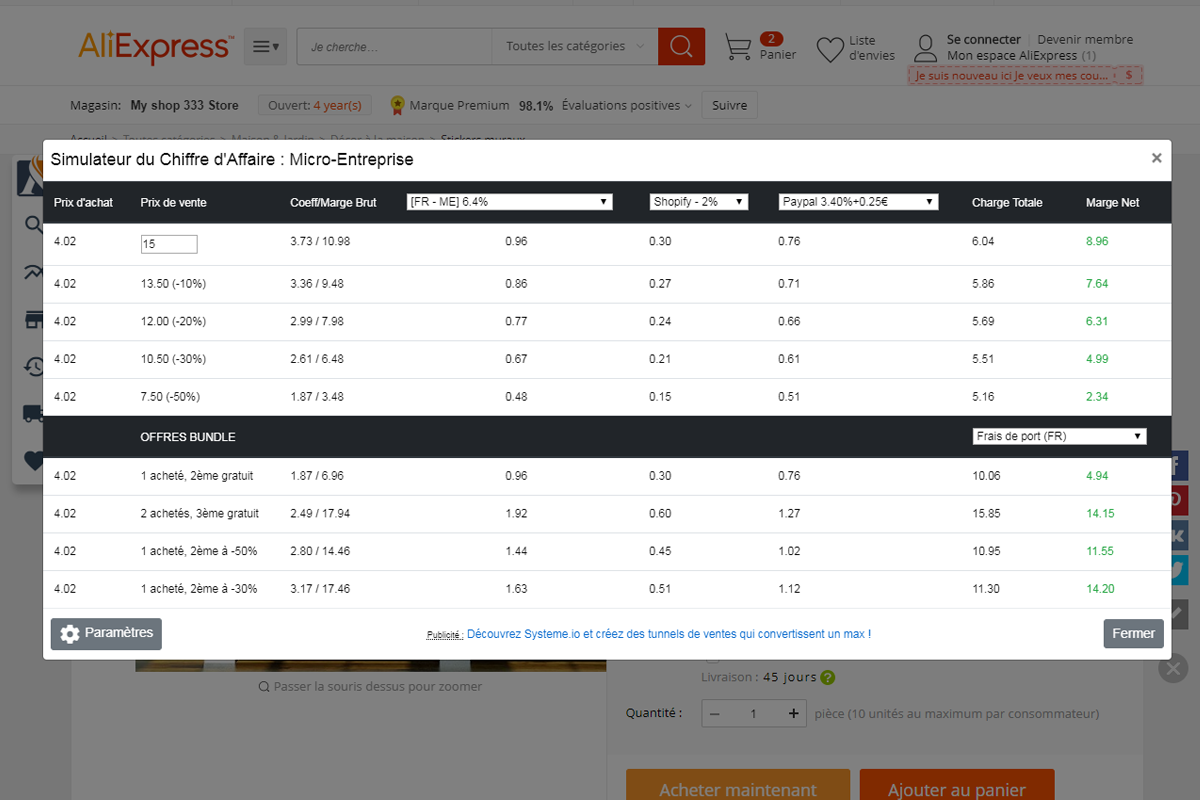The height and width of the screenshot is (800, 1200).
Task: Share on Pinterest icon
Action: click(x=1178, y=500)
